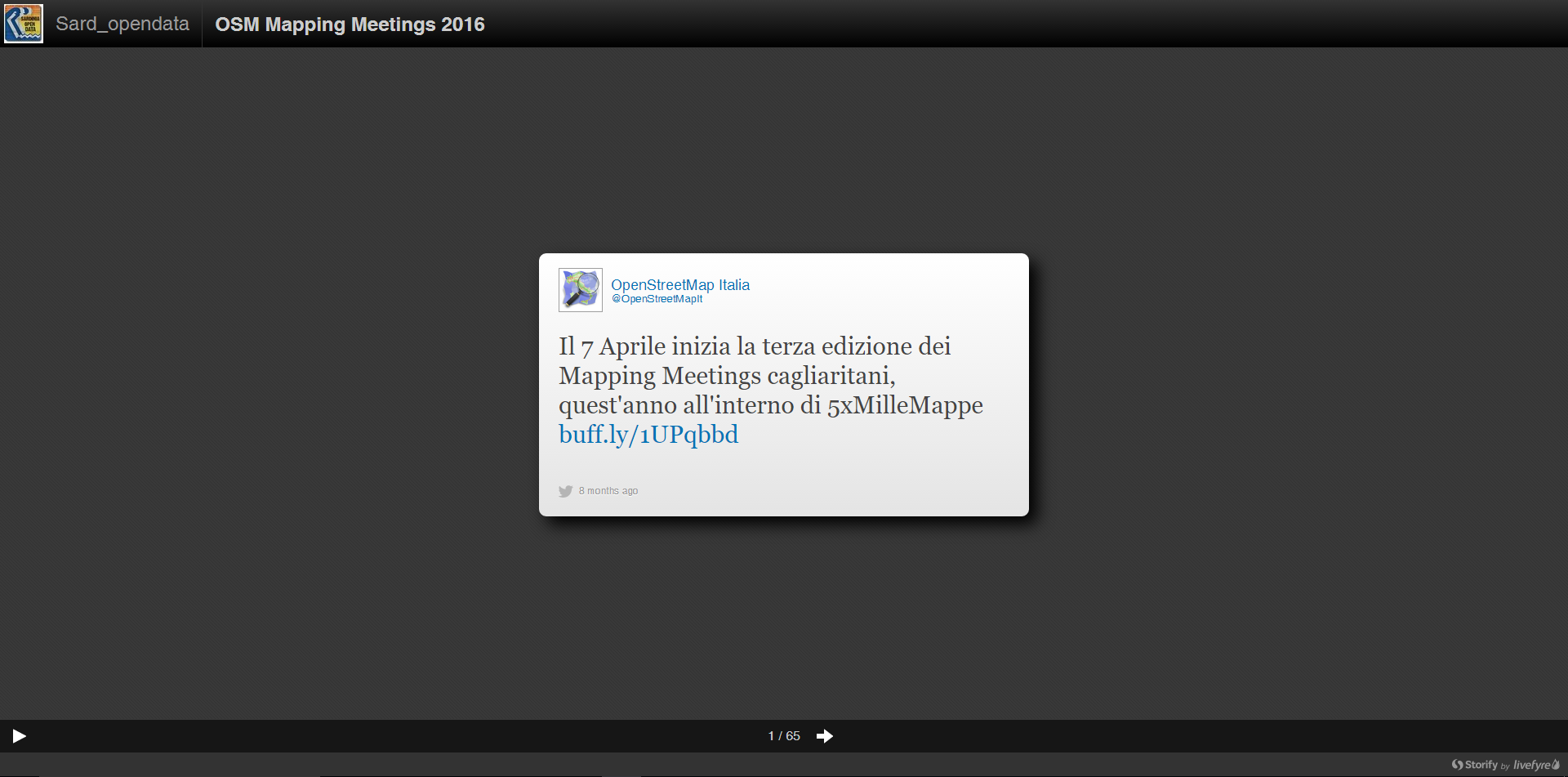Click the @OpenStreetMapIt Twitter handle
Screen dimensions: 1568x777
(x=657, y=299)
